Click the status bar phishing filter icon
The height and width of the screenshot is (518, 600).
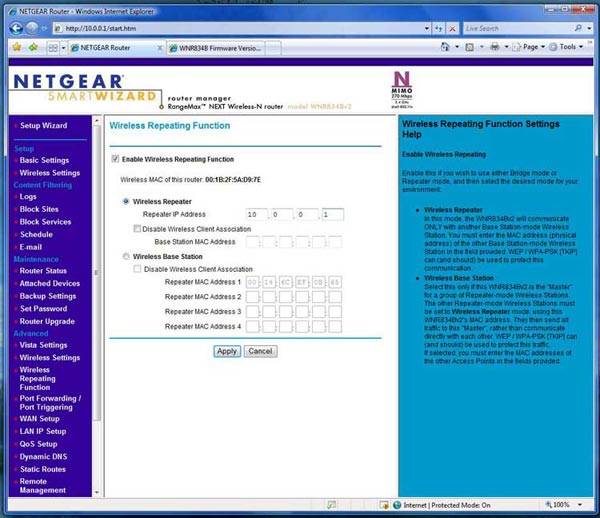(331, 505)
